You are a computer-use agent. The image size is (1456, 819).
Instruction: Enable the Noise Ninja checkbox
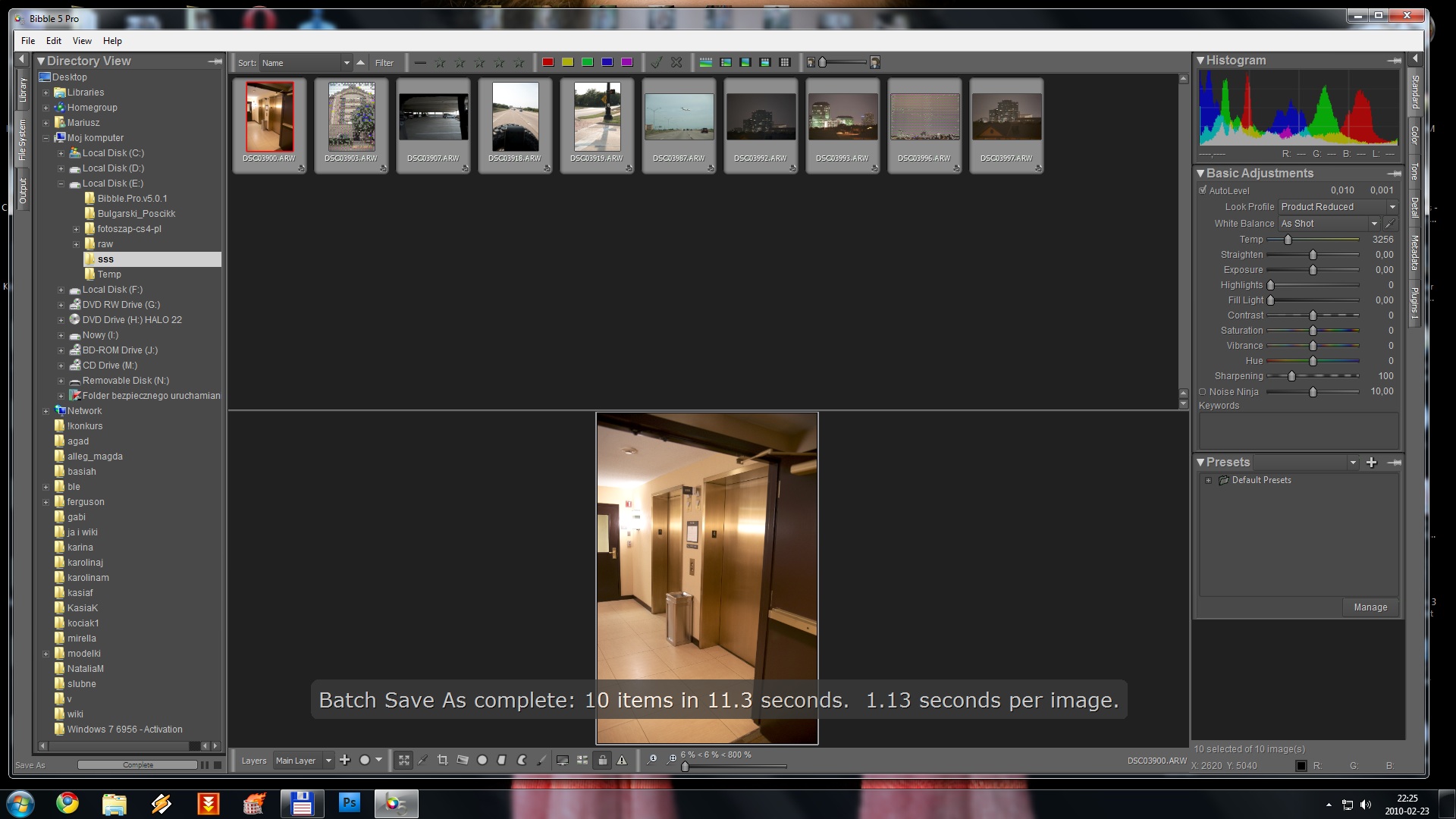click(1203, 392)
